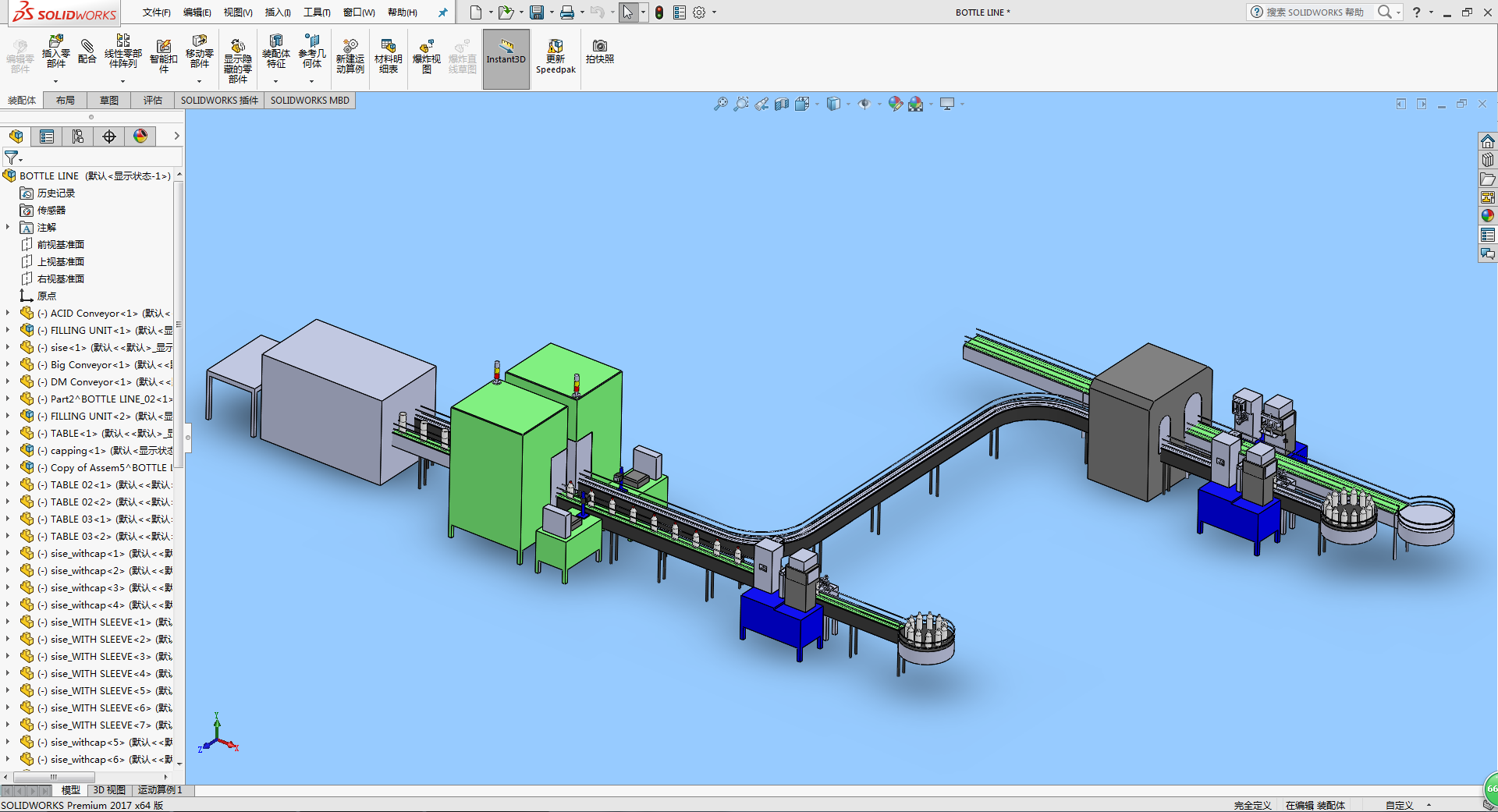Click the rebuild traffic light icon
This screenshot has height=812, width=1498.
(x=659, y=12)
